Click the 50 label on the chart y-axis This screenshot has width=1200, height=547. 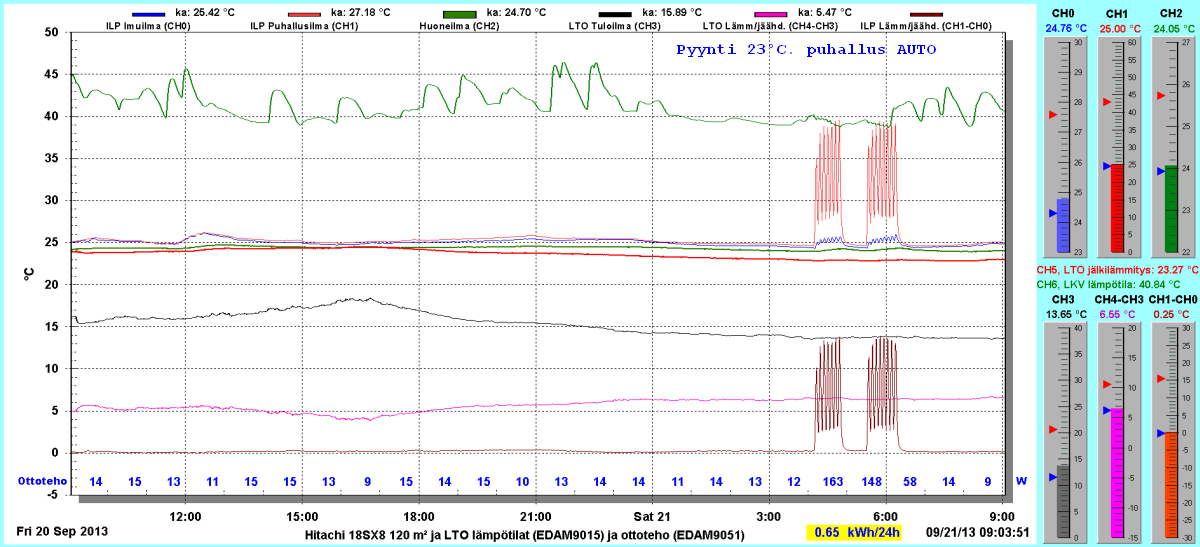50,32
